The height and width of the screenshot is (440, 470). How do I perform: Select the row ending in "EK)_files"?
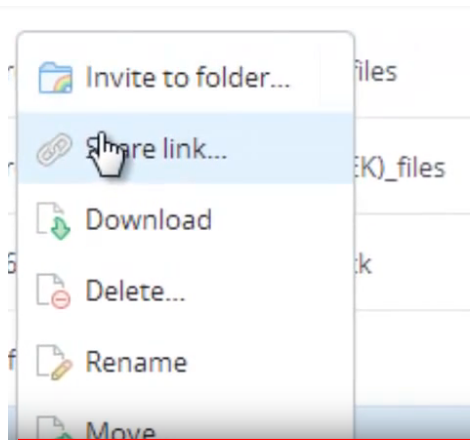click(x=412, y=165)
